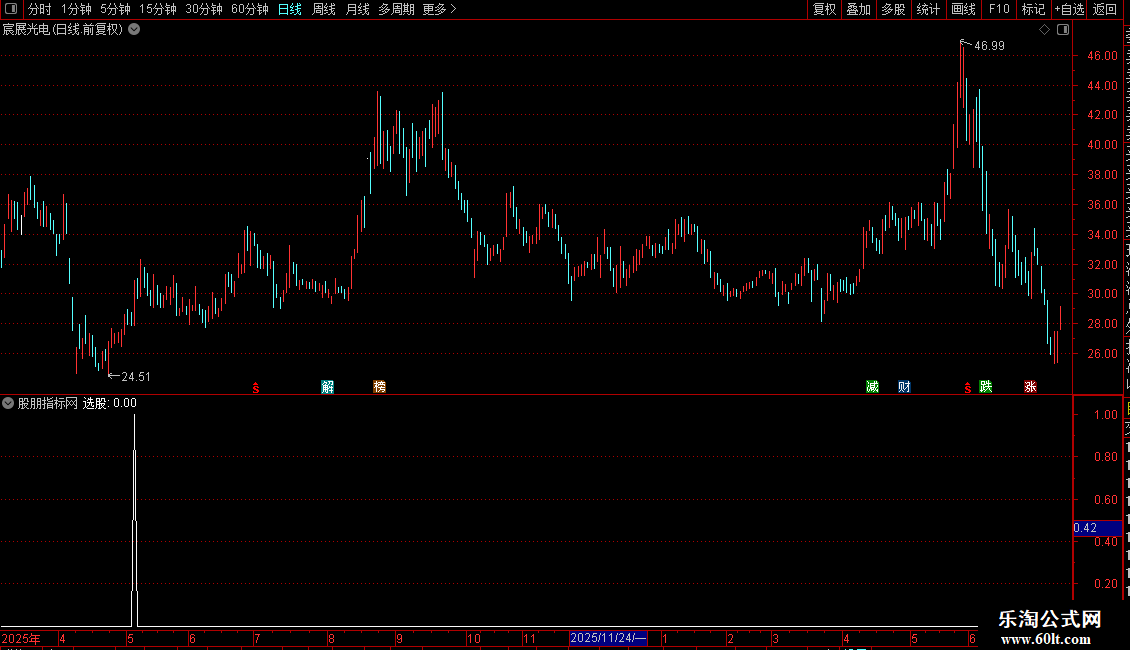Click the diamond icon near chart top-right
The height and width of the screenshot is (650, 1130).
pos(1044,30)
